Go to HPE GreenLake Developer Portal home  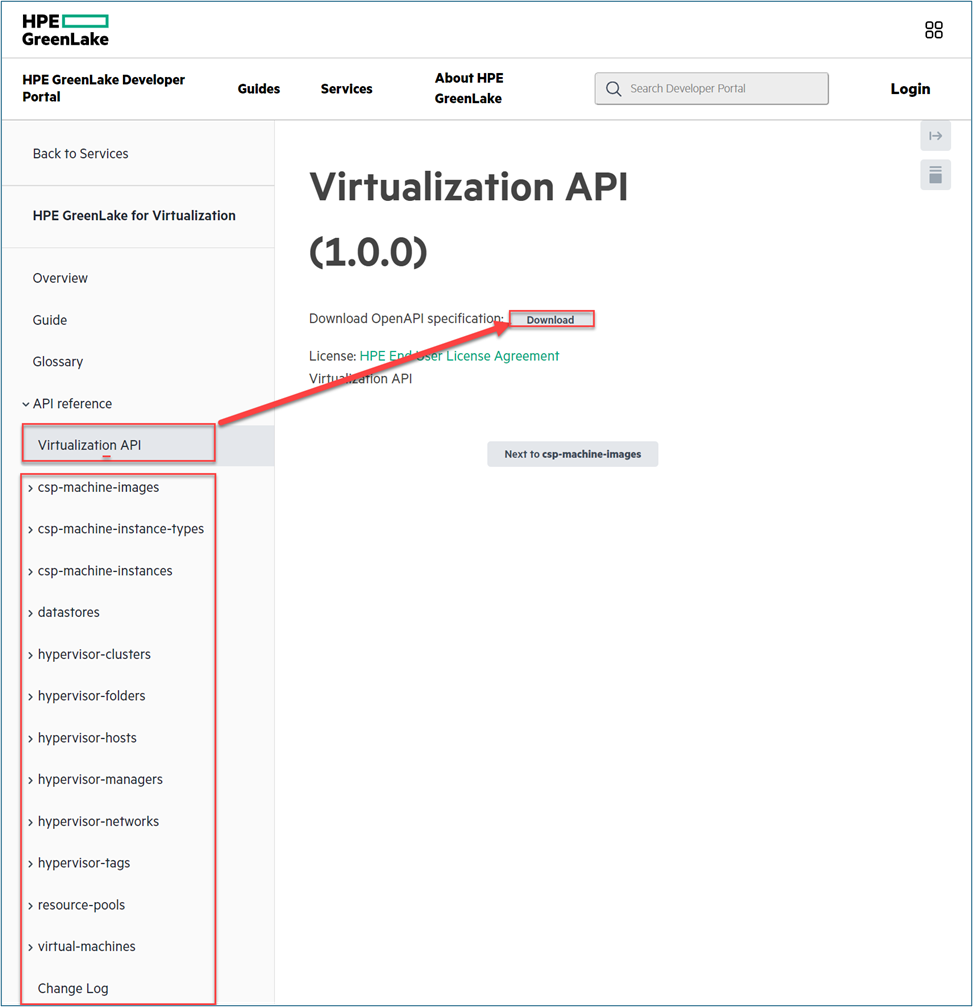pos(103,88)
